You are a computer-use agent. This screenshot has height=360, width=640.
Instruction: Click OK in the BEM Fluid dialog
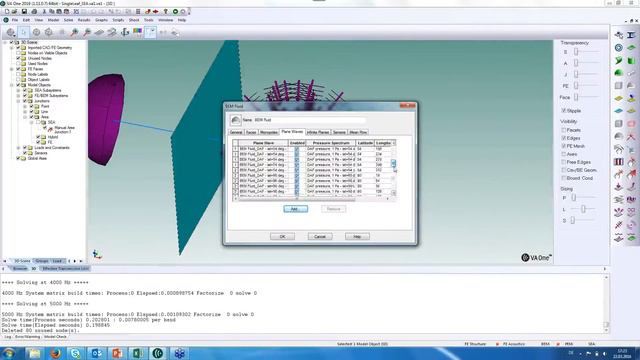click(x=282, y=237)
